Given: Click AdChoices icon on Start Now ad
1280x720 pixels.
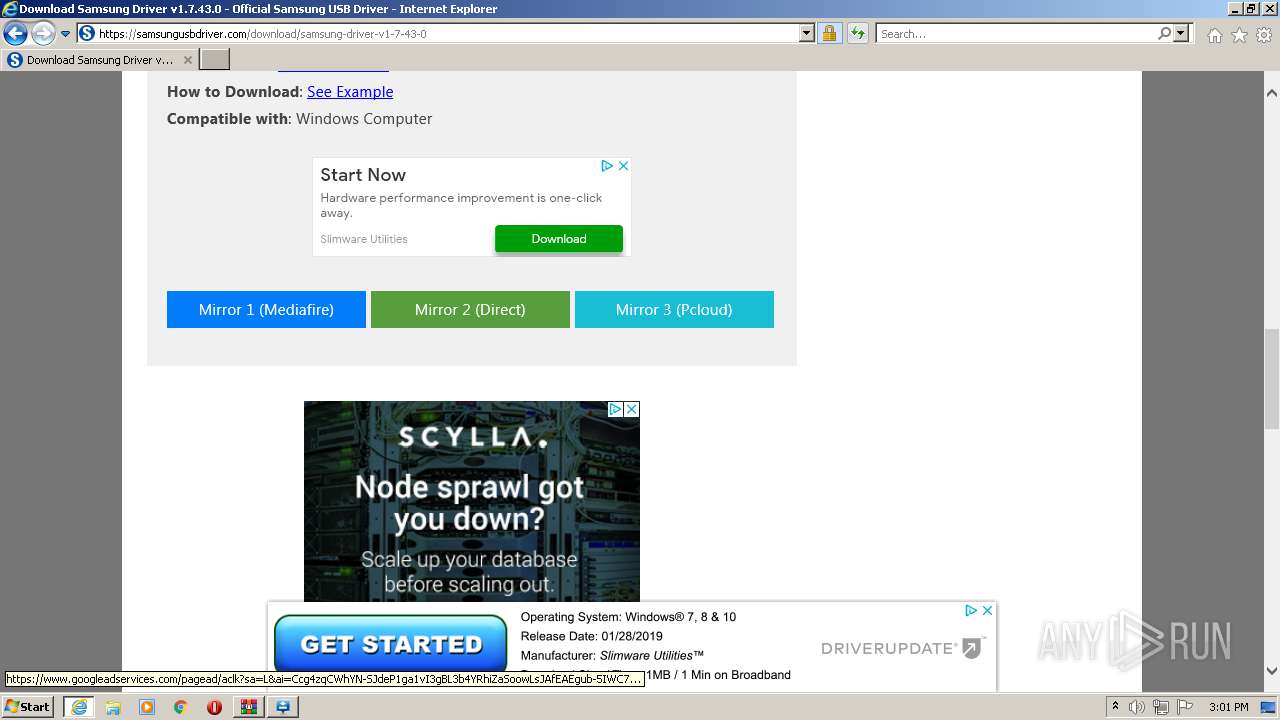Looking at the screenshot, I should click(x=607, y=166).
